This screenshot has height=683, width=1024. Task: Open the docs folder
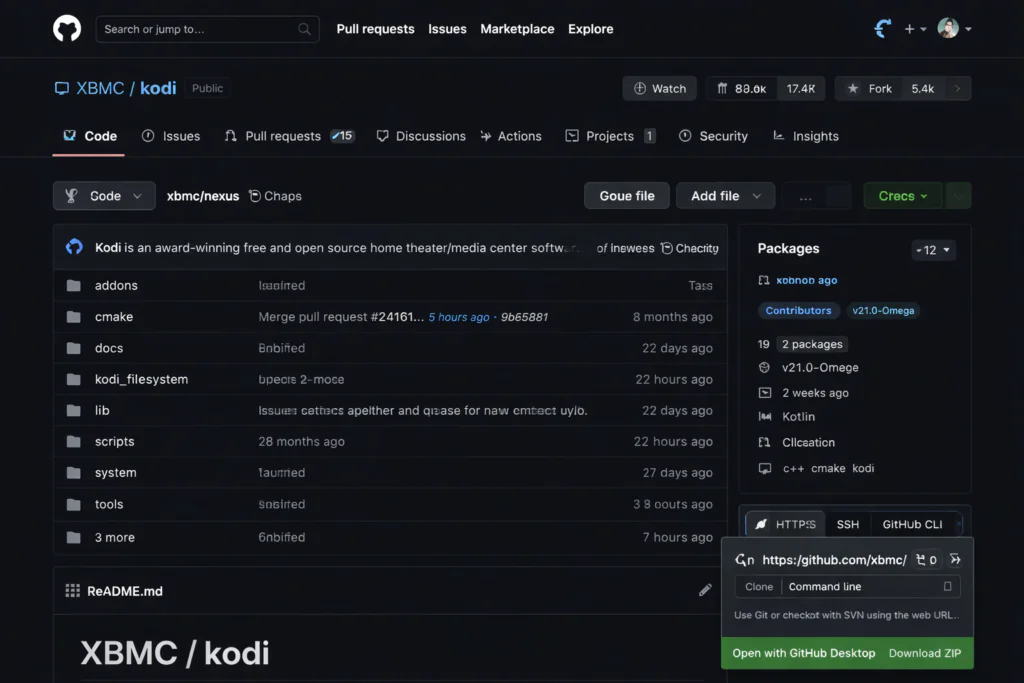click(x=108, y=348)
